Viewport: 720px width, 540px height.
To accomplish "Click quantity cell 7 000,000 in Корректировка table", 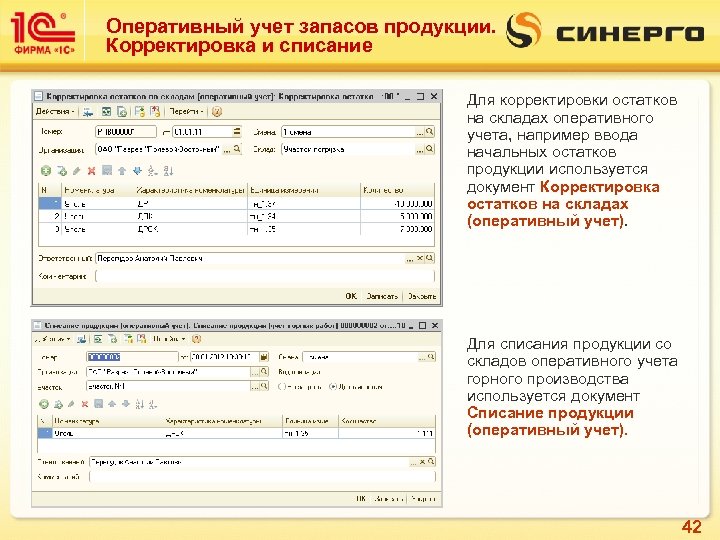I will (397, 229).
